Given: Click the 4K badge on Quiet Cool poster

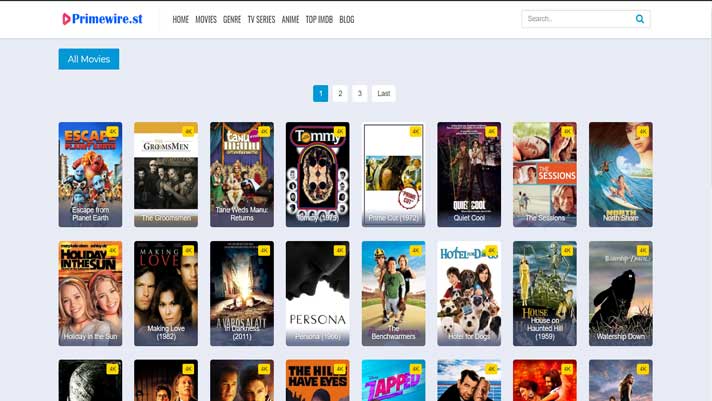Looking at the screenshot, I should tap(491, 132).
